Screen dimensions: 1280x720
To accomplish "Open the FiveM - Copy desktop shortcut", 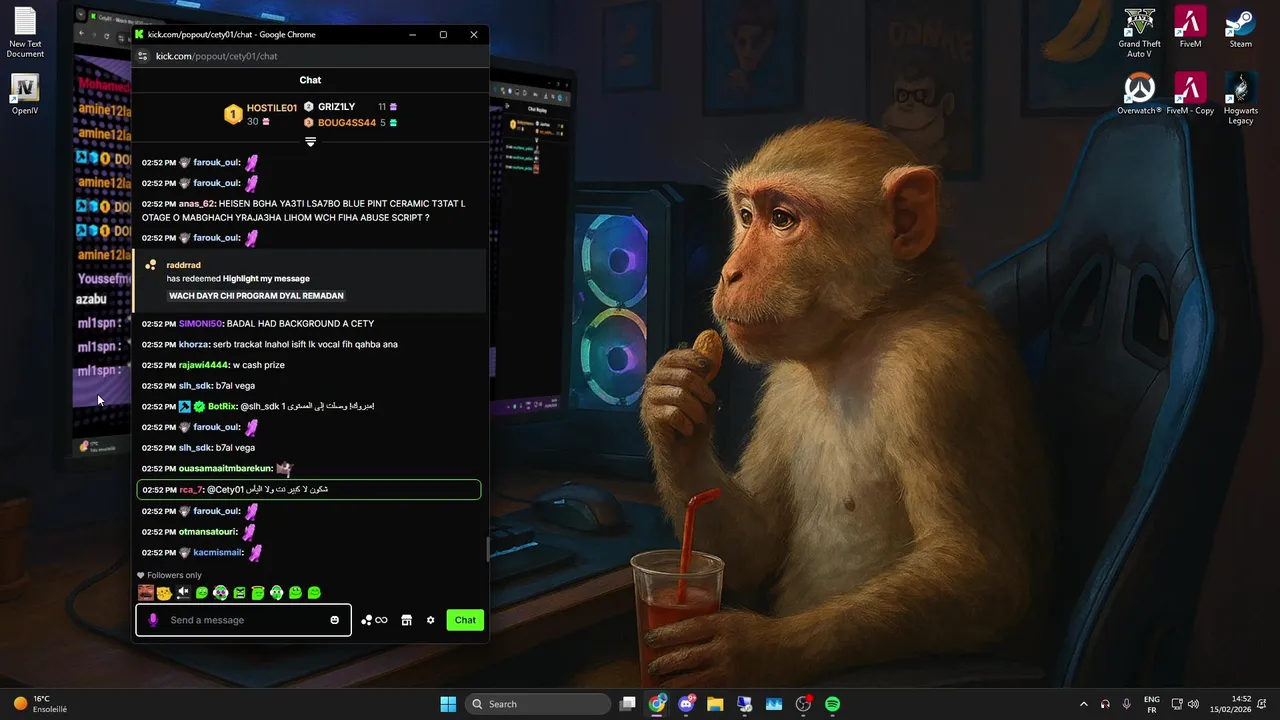I will tap(1190, 94).
